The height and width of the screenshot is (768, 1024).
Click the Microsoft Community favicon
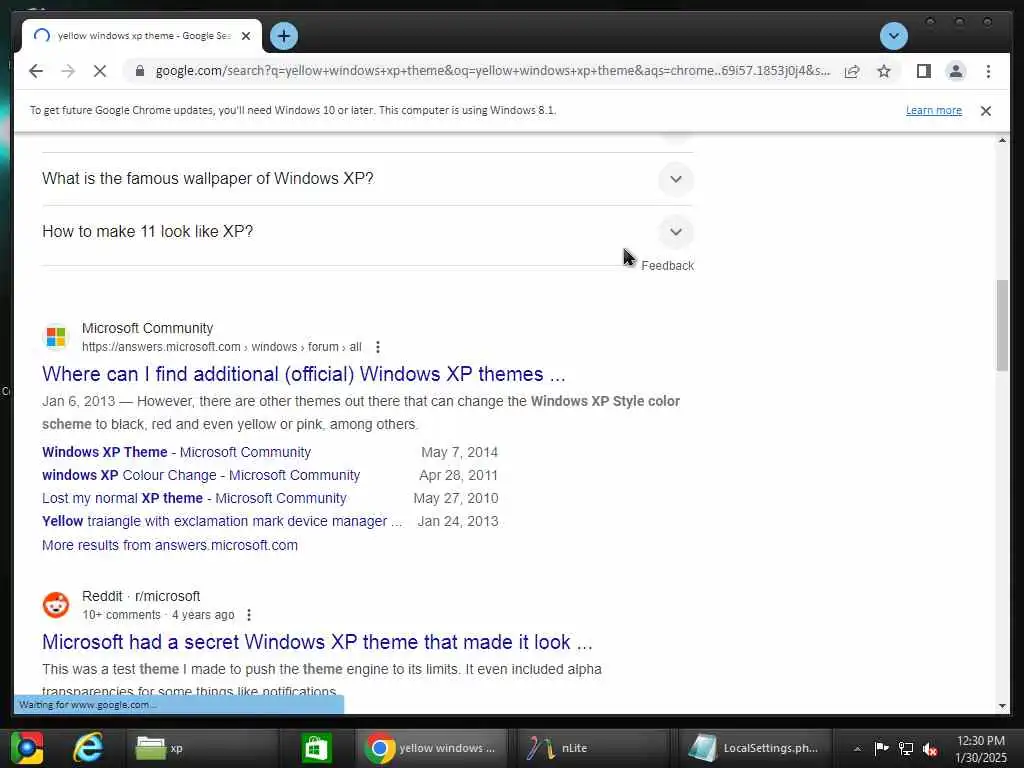click(x=56, y=337)
